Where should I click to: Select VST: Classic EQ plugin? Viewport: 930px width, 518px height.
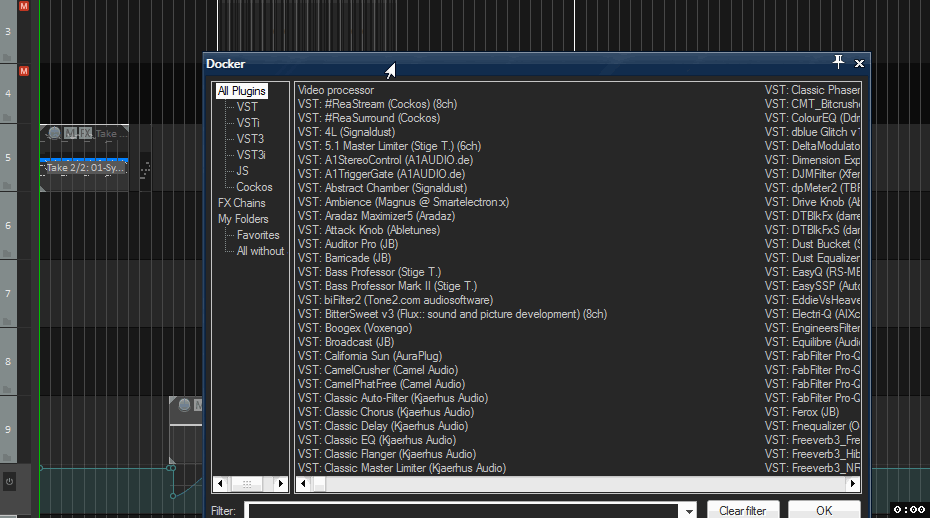pyautogui.click(x=377, y=440)
